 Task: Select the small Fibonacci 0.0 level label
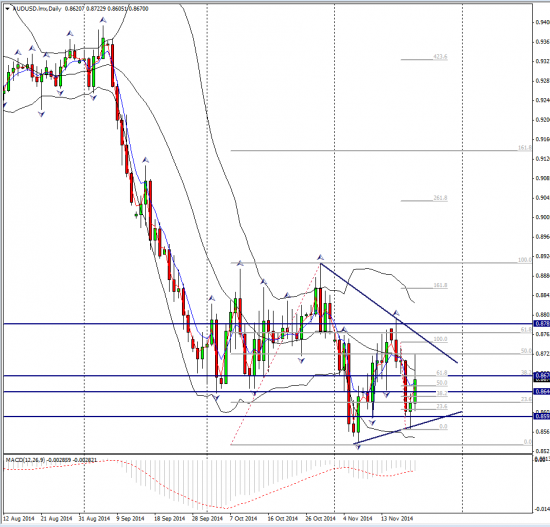coord(443,427)
